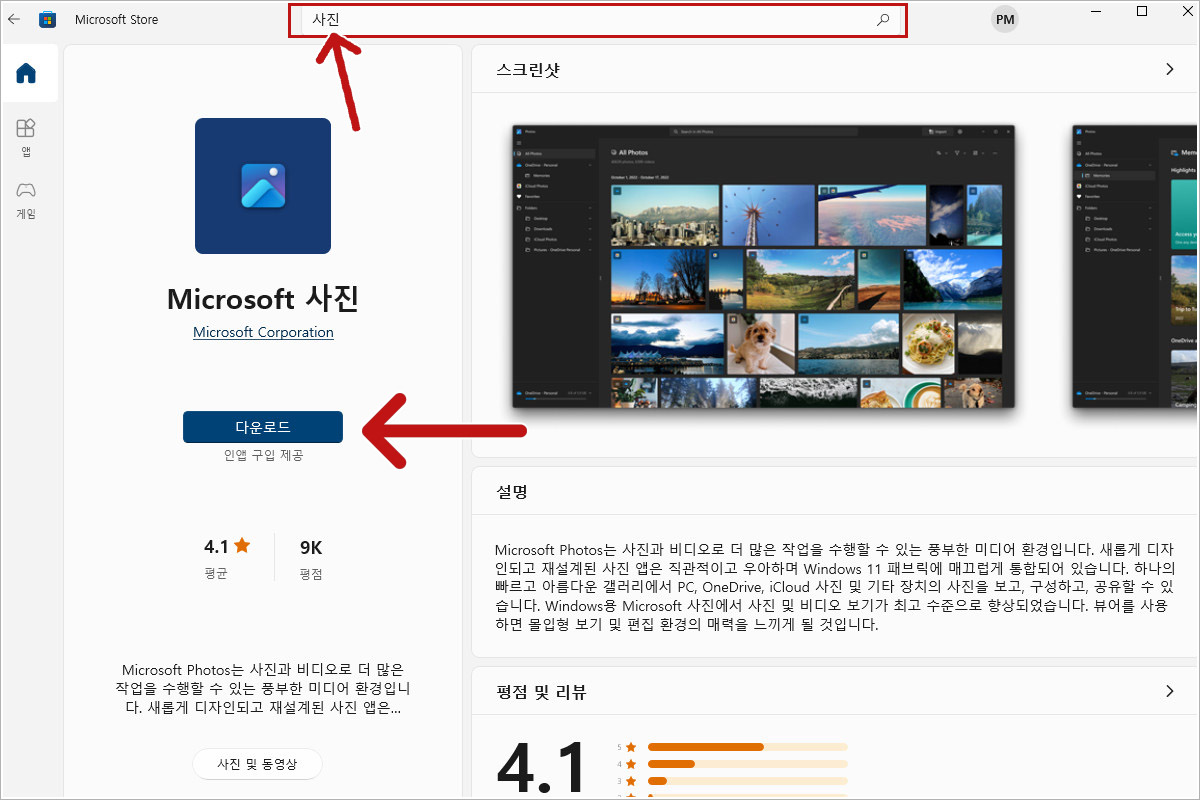This screenshot has width=1200, height=800.
Task: Click the 평점 및 리뷰 heading text
Action: point(541,692)
